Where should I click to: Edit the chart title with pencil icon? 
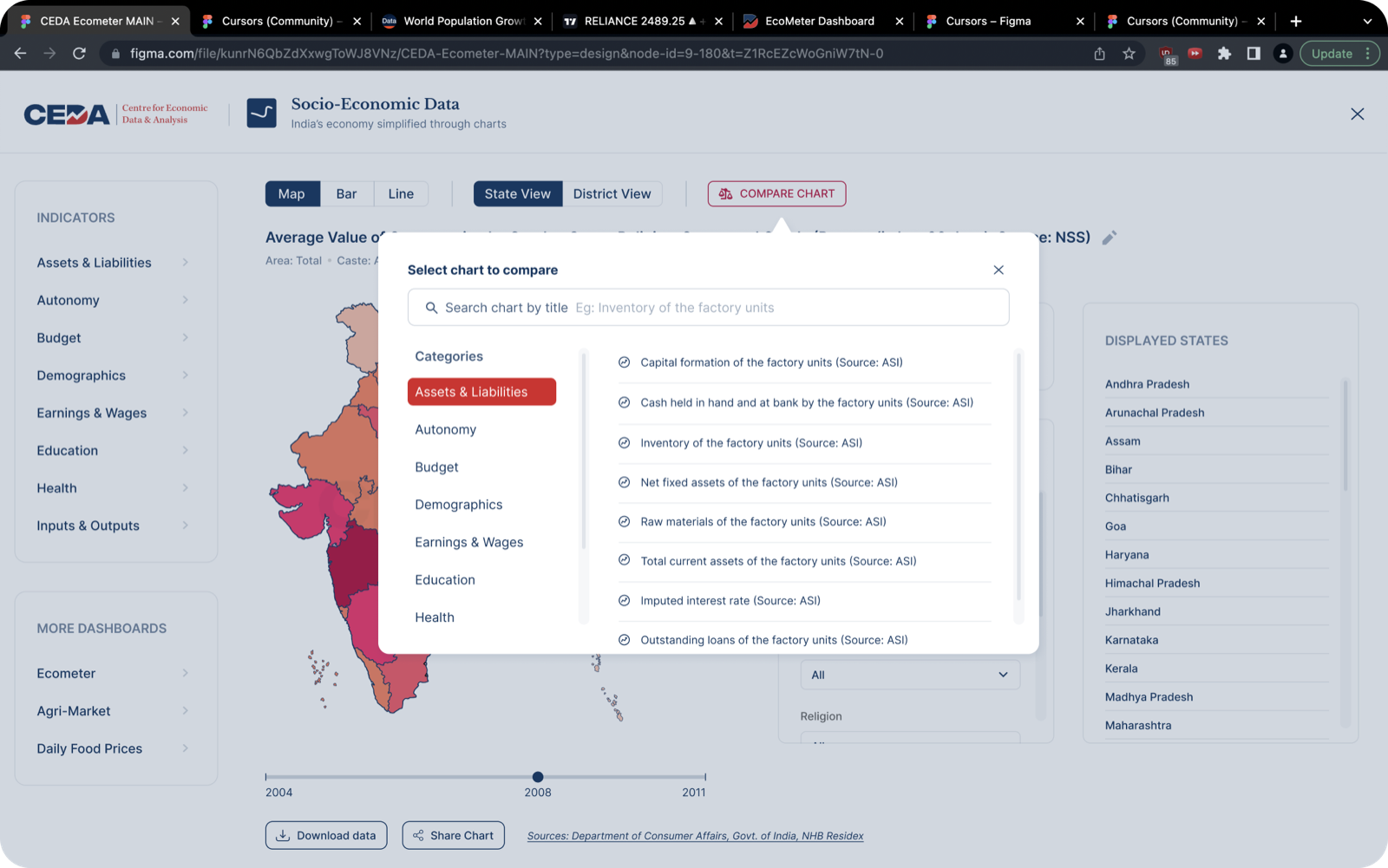(1110, 238)
